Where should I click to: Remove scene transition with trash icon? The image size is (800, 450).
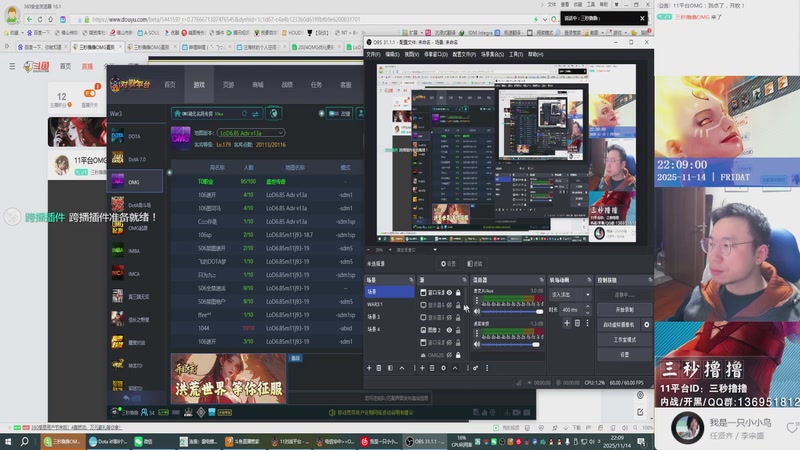coord(578,323)
